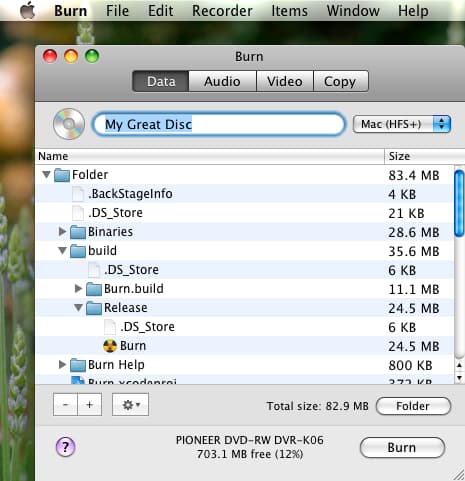This screenshot has height=481, width=465.
Task: Switch to the Video tab
Action: coord(285,81)
